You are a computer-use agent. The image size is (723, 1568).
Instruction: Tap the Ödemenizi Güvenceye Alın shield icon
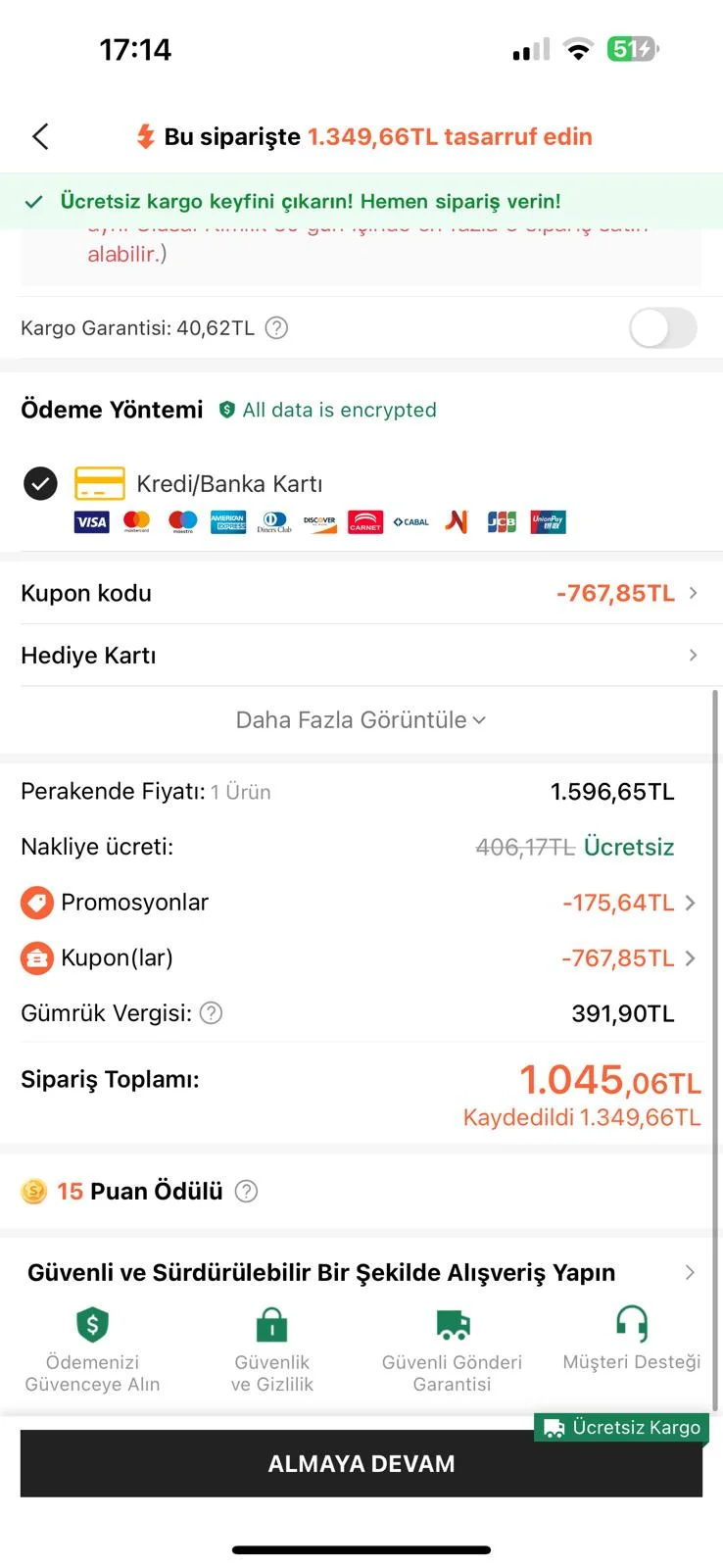click(92, 1324)
